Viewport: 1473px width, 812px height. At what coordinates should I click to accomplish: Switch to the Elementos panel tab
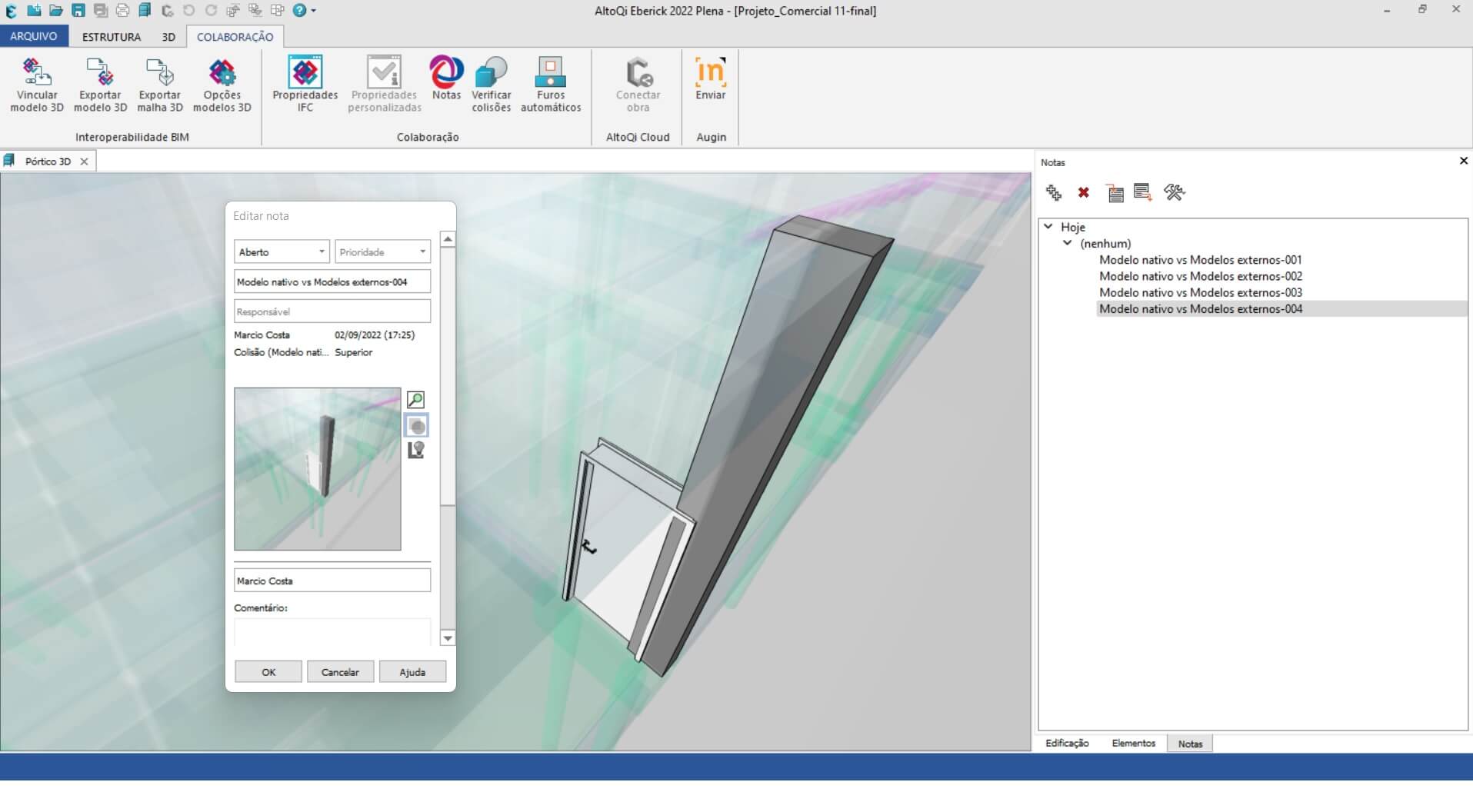[x=1133, y=744]
